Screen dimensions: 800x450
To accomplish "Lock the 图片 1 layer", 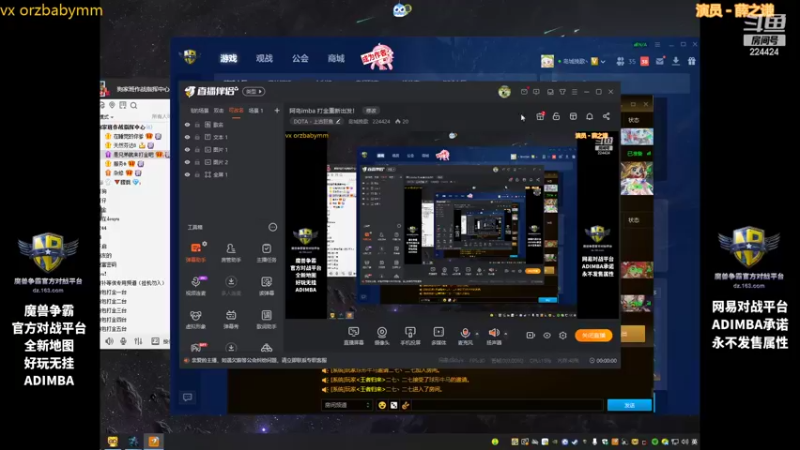I will point(197,149).
